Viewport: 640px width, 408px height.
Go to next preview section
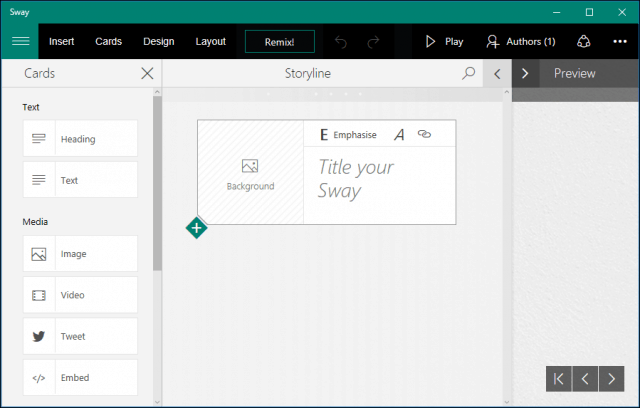pos(611,379)
